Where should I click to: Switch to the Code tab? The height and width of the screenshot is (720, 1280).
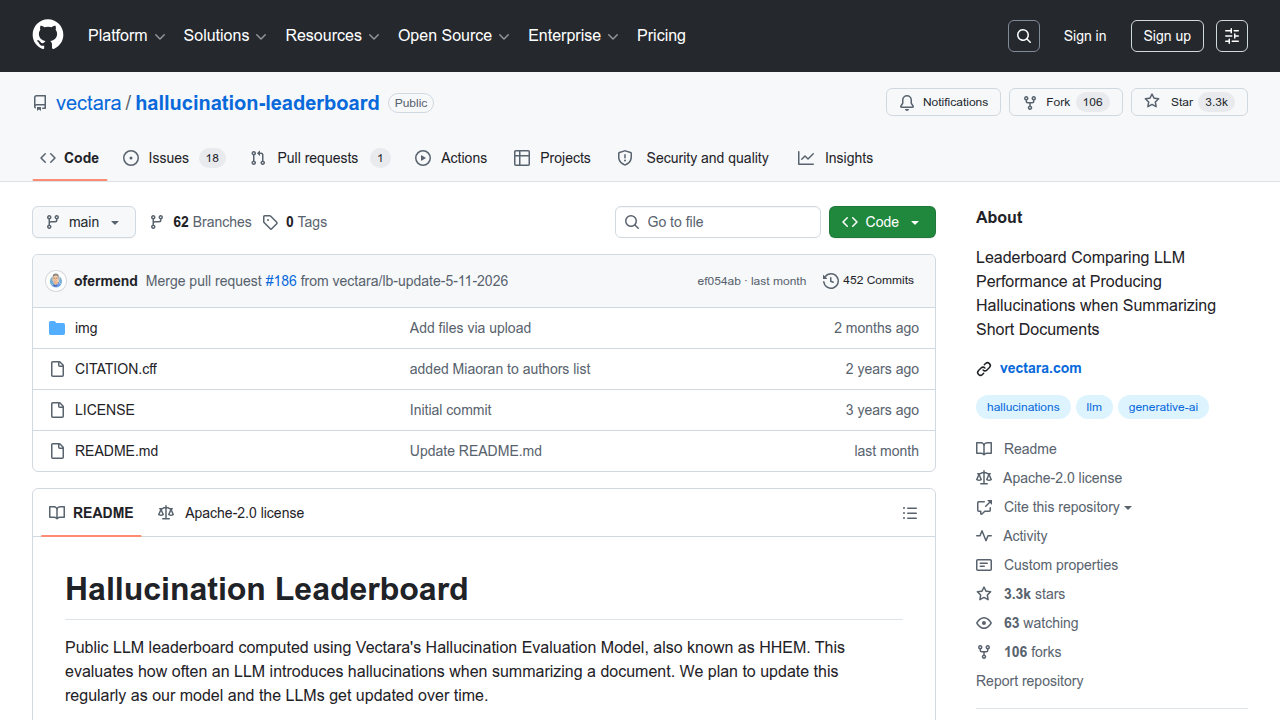(x=70, y=158)
